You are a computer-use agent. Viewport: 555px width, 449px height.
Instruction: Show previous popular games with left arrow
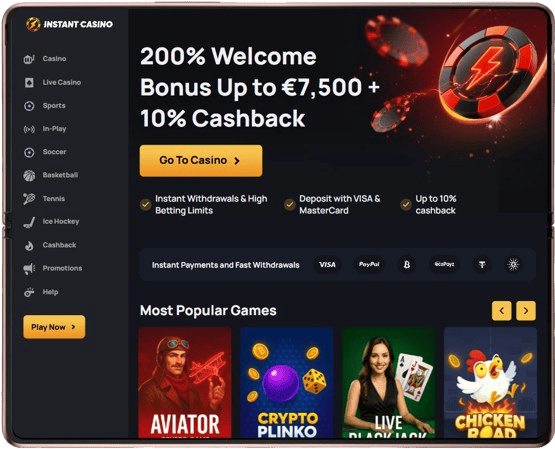[502, 311]
